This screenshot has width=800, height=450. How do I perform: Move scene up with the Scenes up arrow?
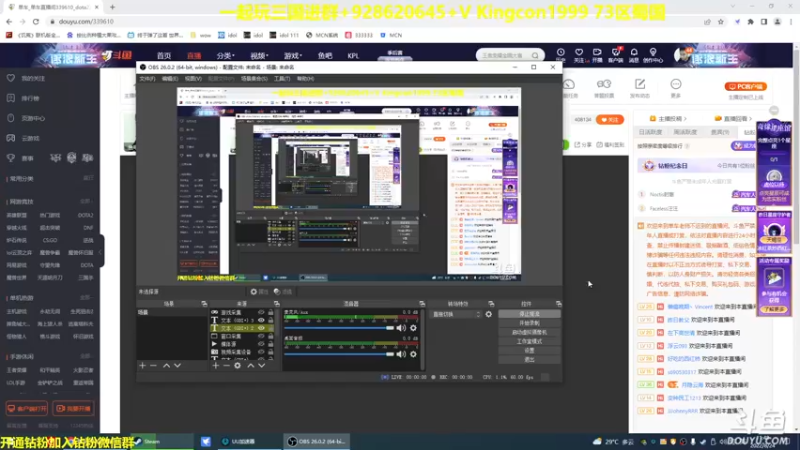point(166,366)
